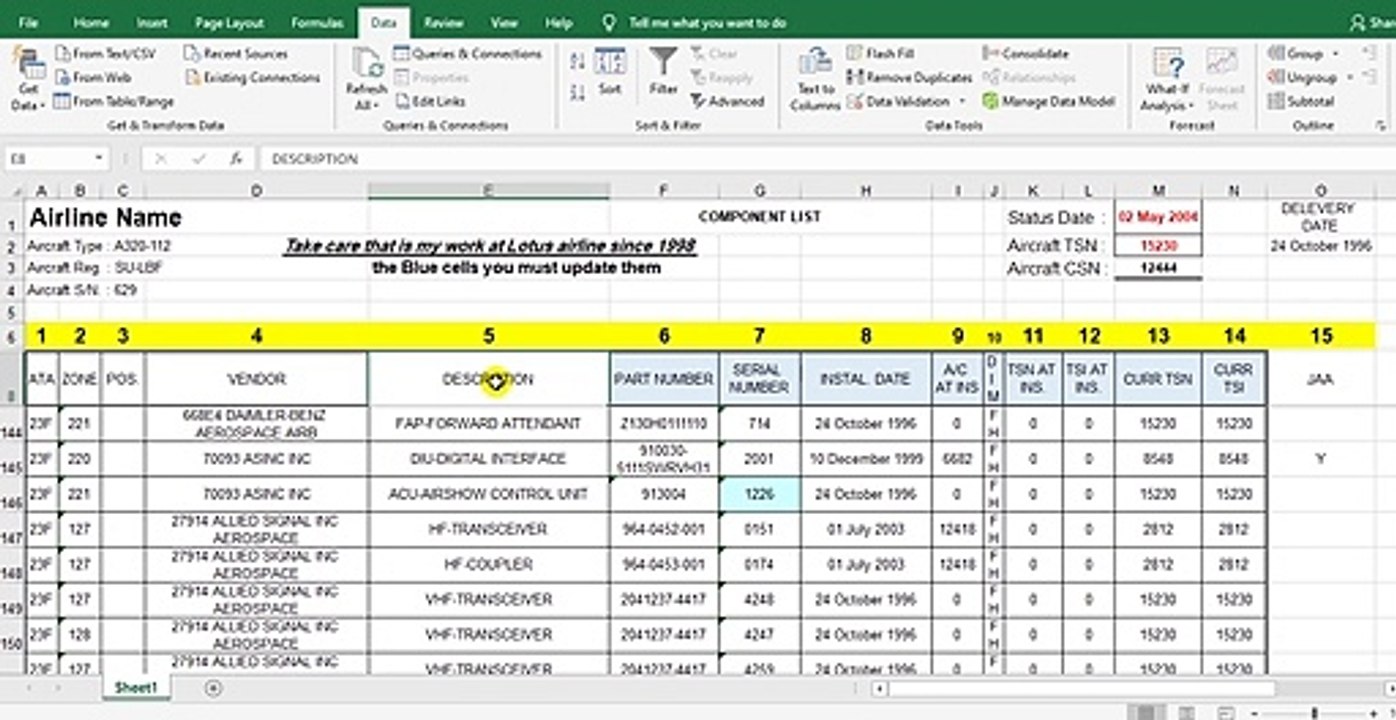Sort ascending A to Z

(x=577, y=62)
